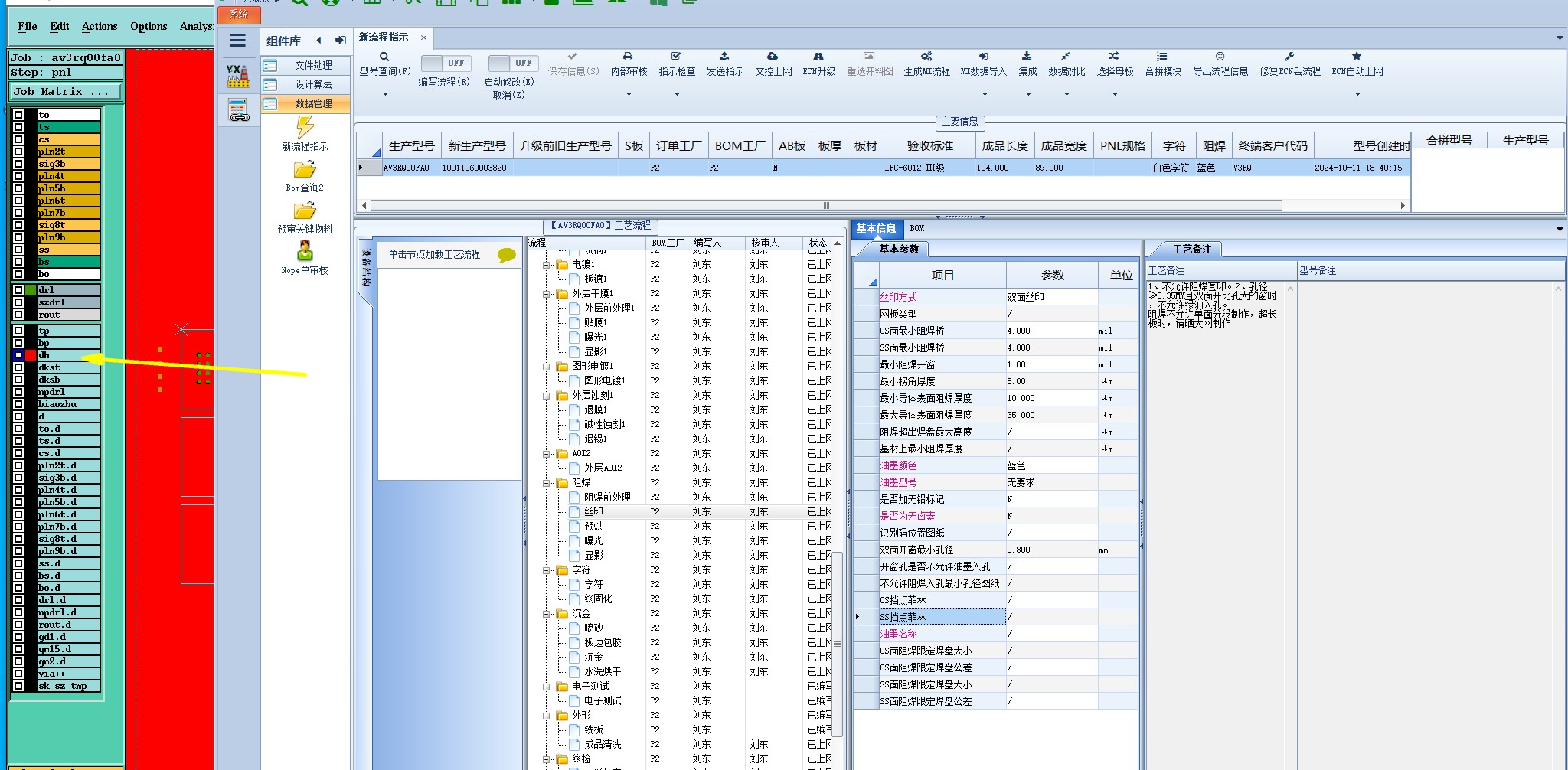
Task: Toggle the 启动修改(E) OFF switch
Action: tap(512, 64)
